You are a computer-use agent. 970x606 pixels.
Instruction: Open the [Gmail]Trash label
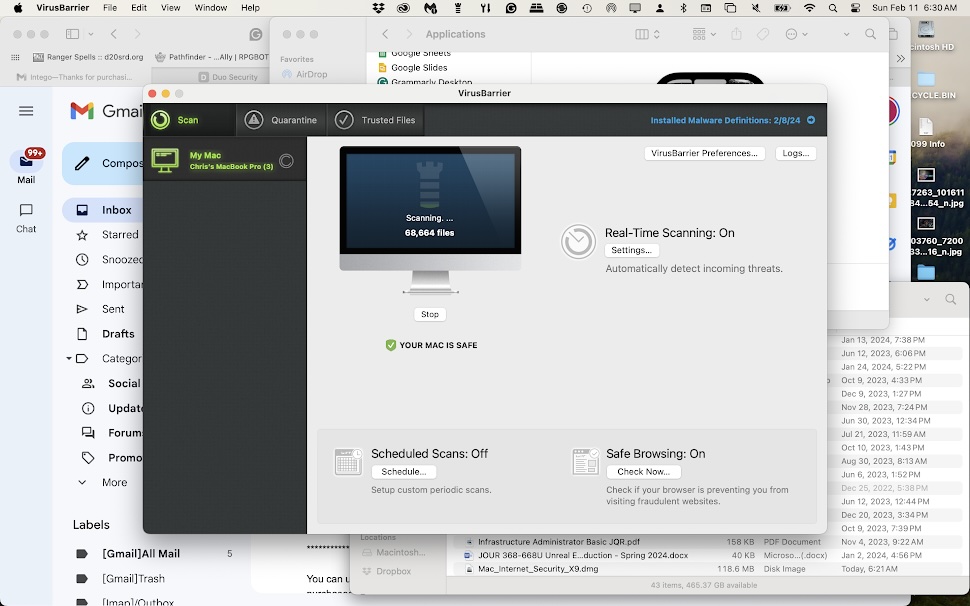click(x=134, y=579)
